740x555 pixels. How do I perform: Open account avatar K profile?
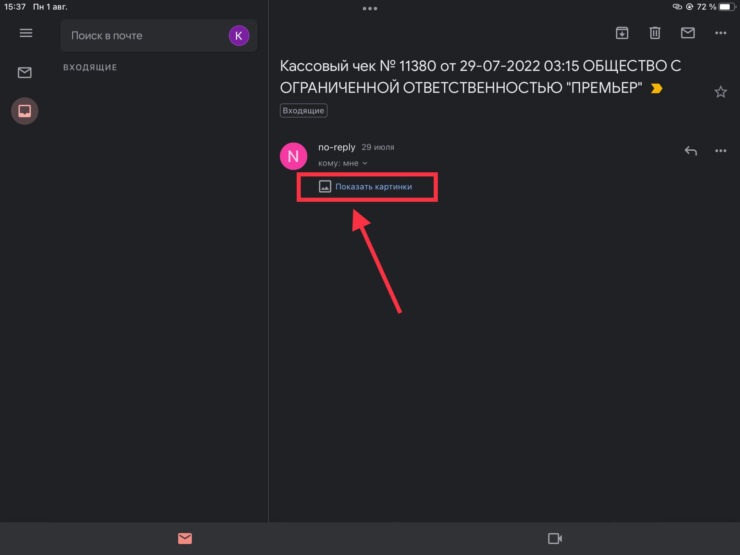point(238,35)
